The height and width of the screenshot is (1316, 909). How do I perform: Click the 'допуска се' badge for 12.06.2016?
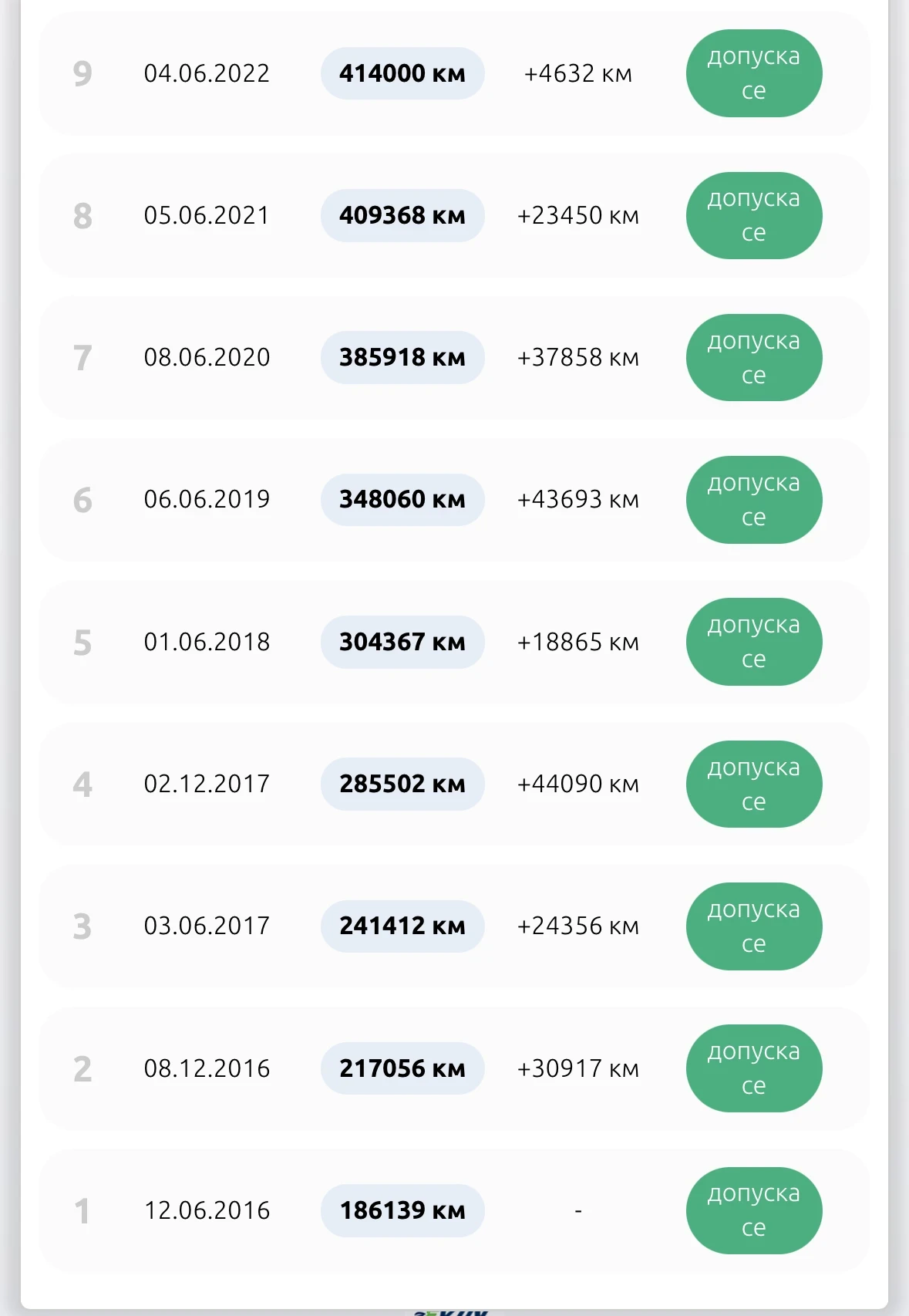[x=754, y=1210]
